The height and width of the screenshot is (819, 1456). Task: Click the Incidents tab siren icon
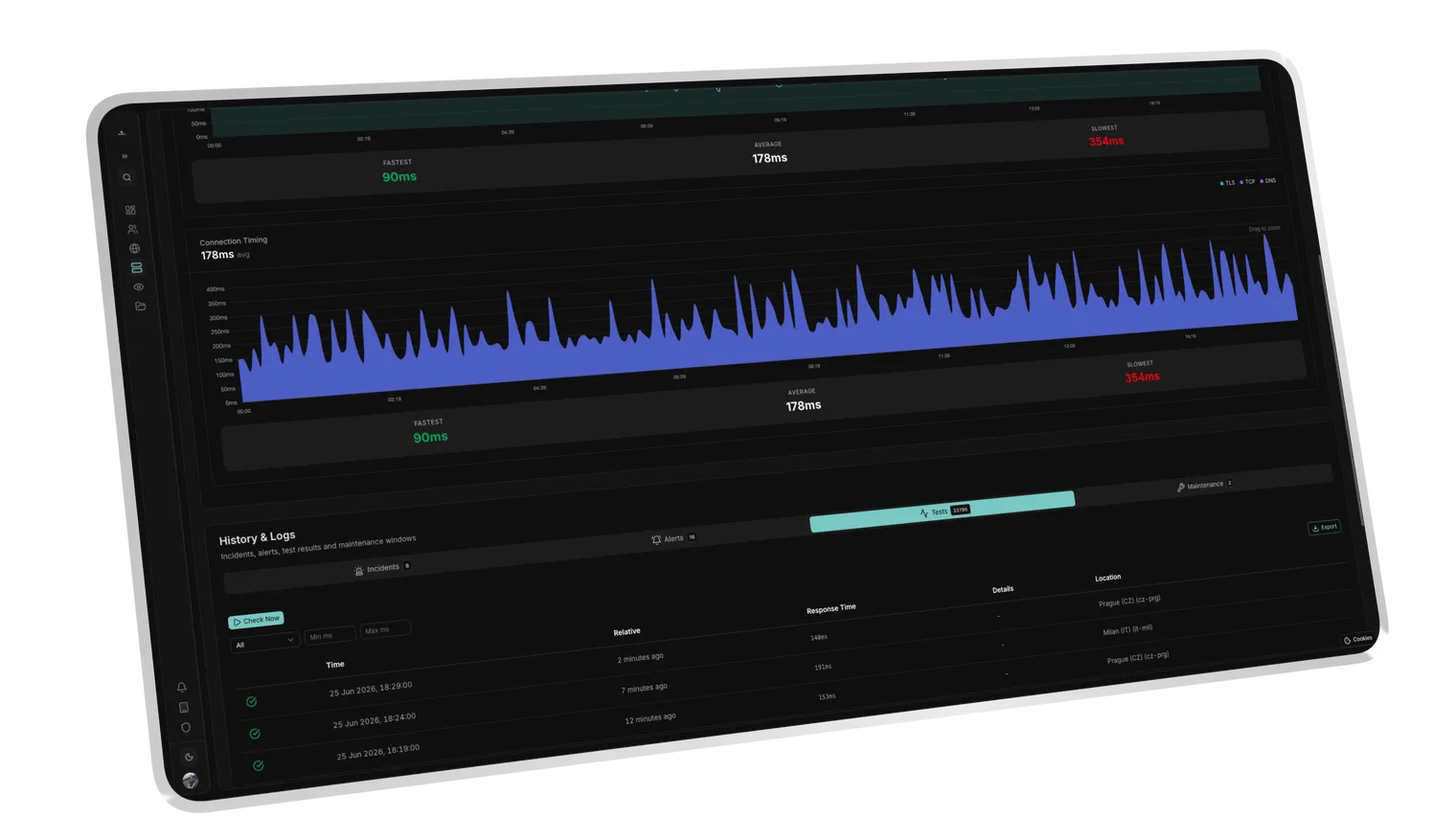[x=359, y=571]
